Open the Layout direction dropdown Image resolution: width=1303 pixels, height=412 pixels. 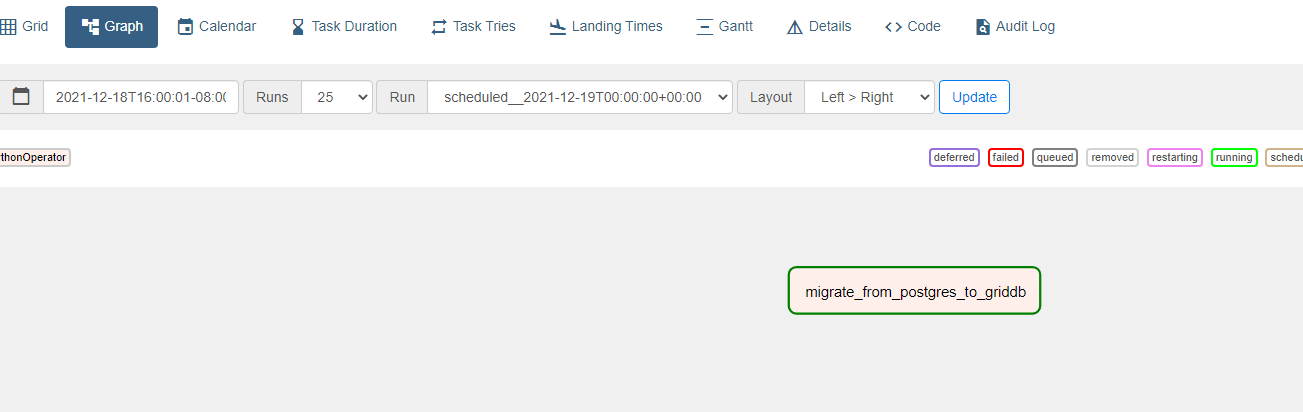[869, 97]
